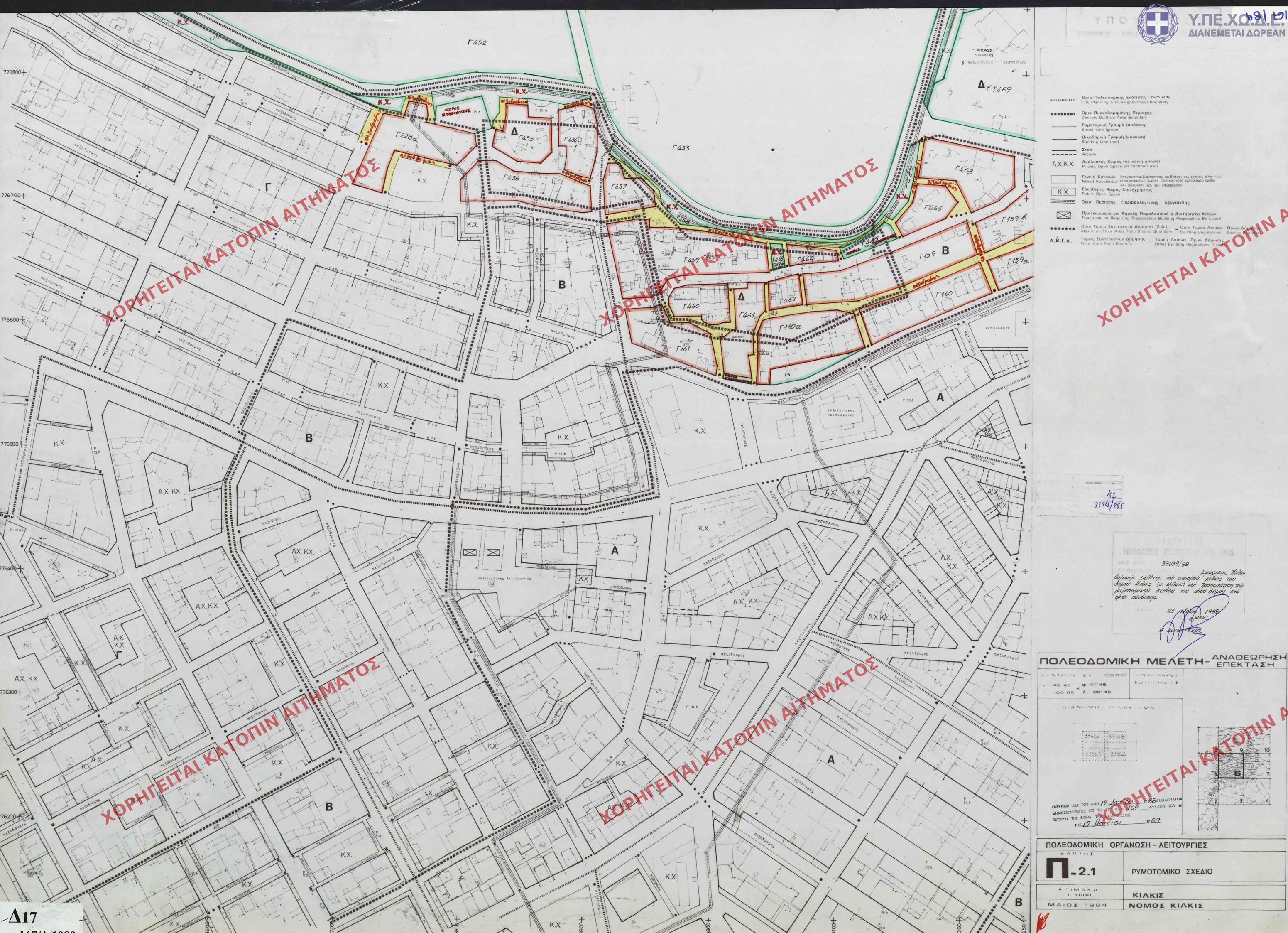Click the Γ455 block label
Screen dimensions: 1288x933
tap(526, 138)
